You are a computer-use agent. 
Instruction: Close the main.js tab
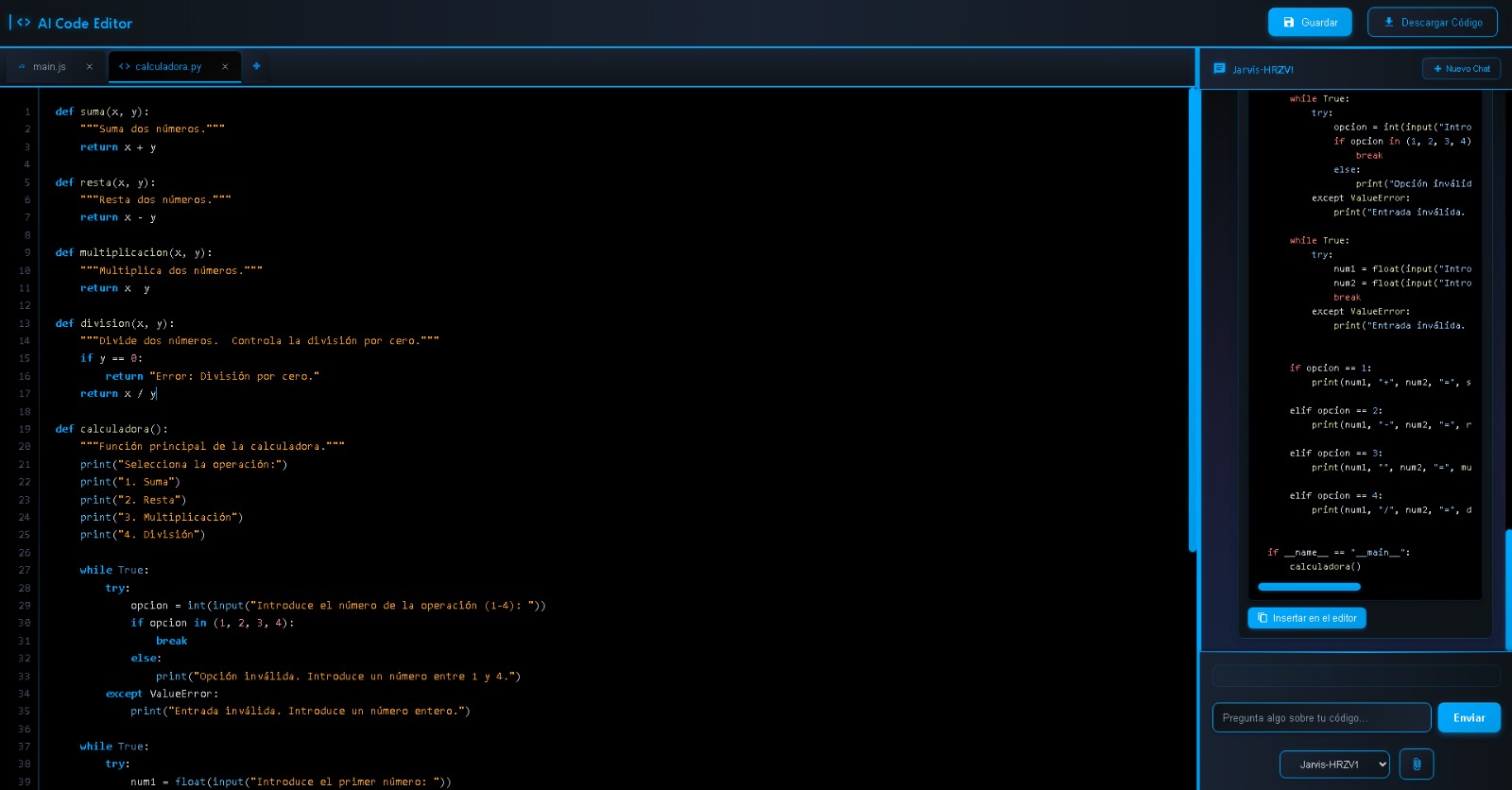pyautogui.click(x=90, y=67)
